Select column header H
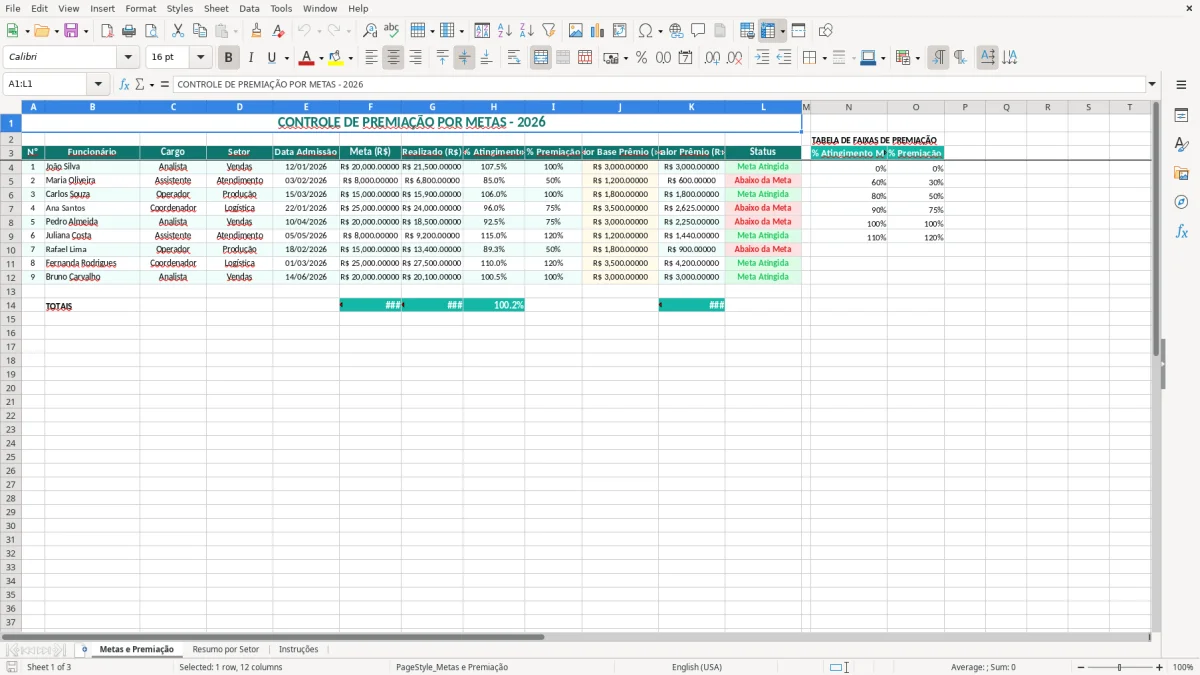The height and width of the screenshot is (675, 1200). 493,107
